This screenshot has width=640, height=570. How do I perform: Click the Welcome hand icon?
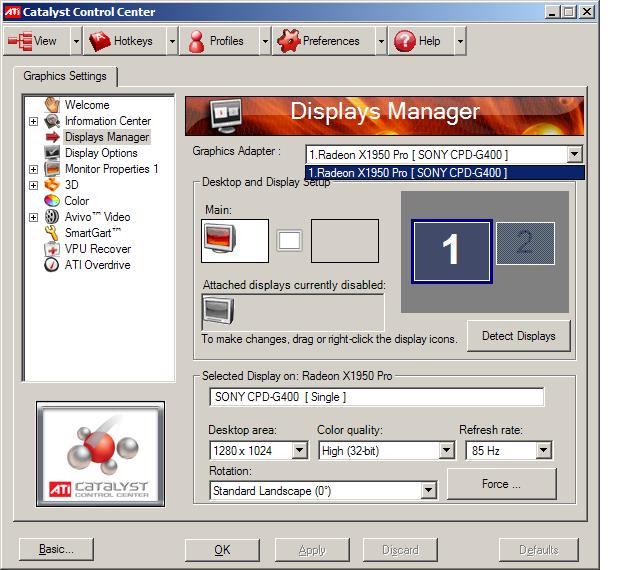[x=52, y=105]
